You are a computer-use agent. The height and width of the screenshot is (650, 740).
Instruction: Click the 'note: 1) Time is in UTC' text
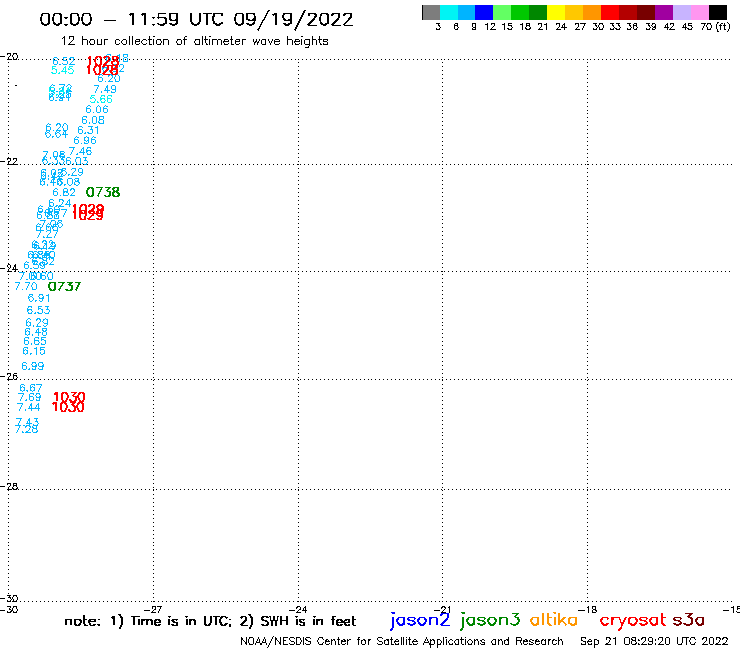pos(148,621)
